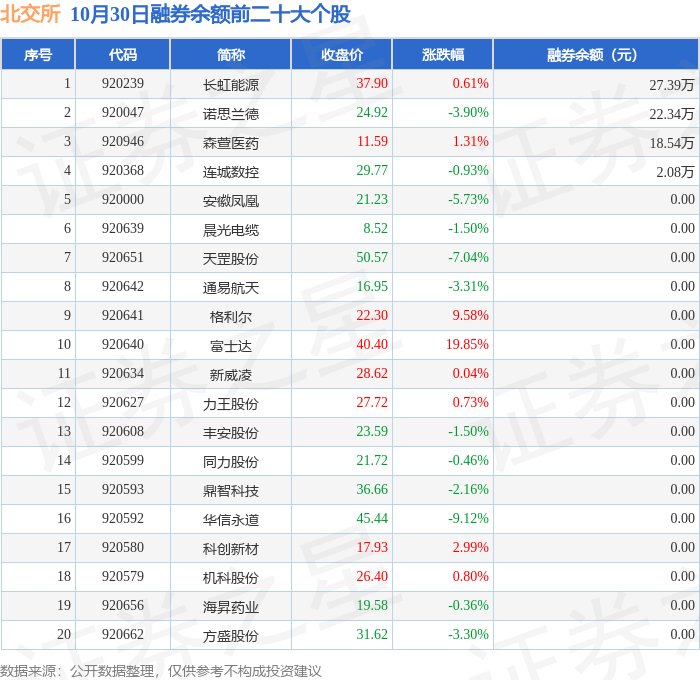Click the change value -7.04%
The width and height of the screenshot is (700, 680).
pyautogui.click(x=468, y=258)
